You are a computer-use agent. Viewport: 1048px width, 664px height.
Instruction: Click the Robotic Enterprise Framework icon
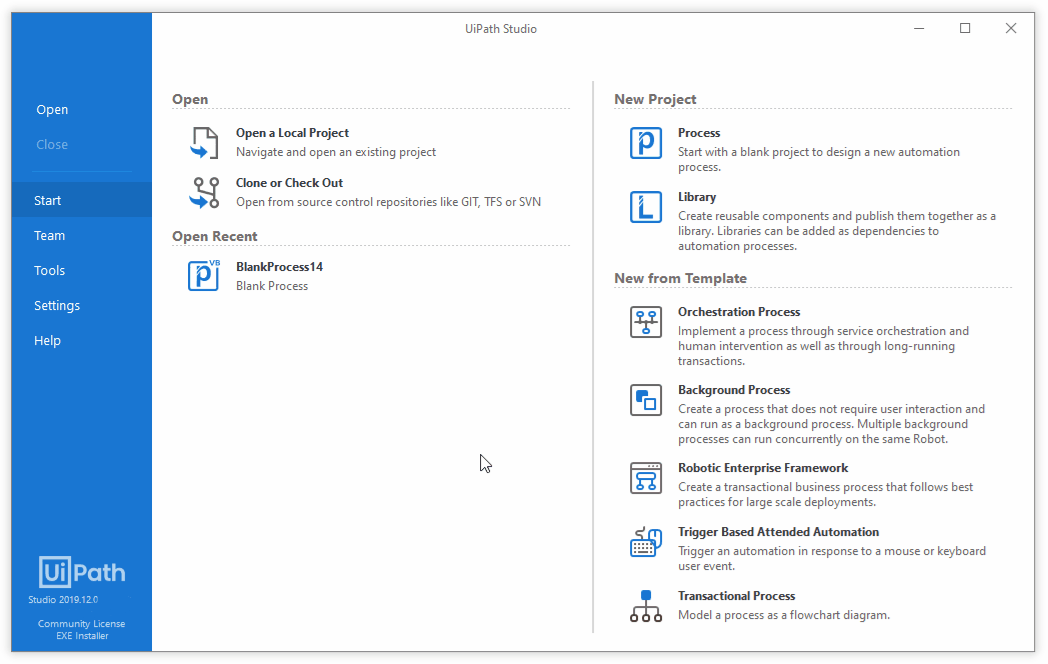point(646,478)
